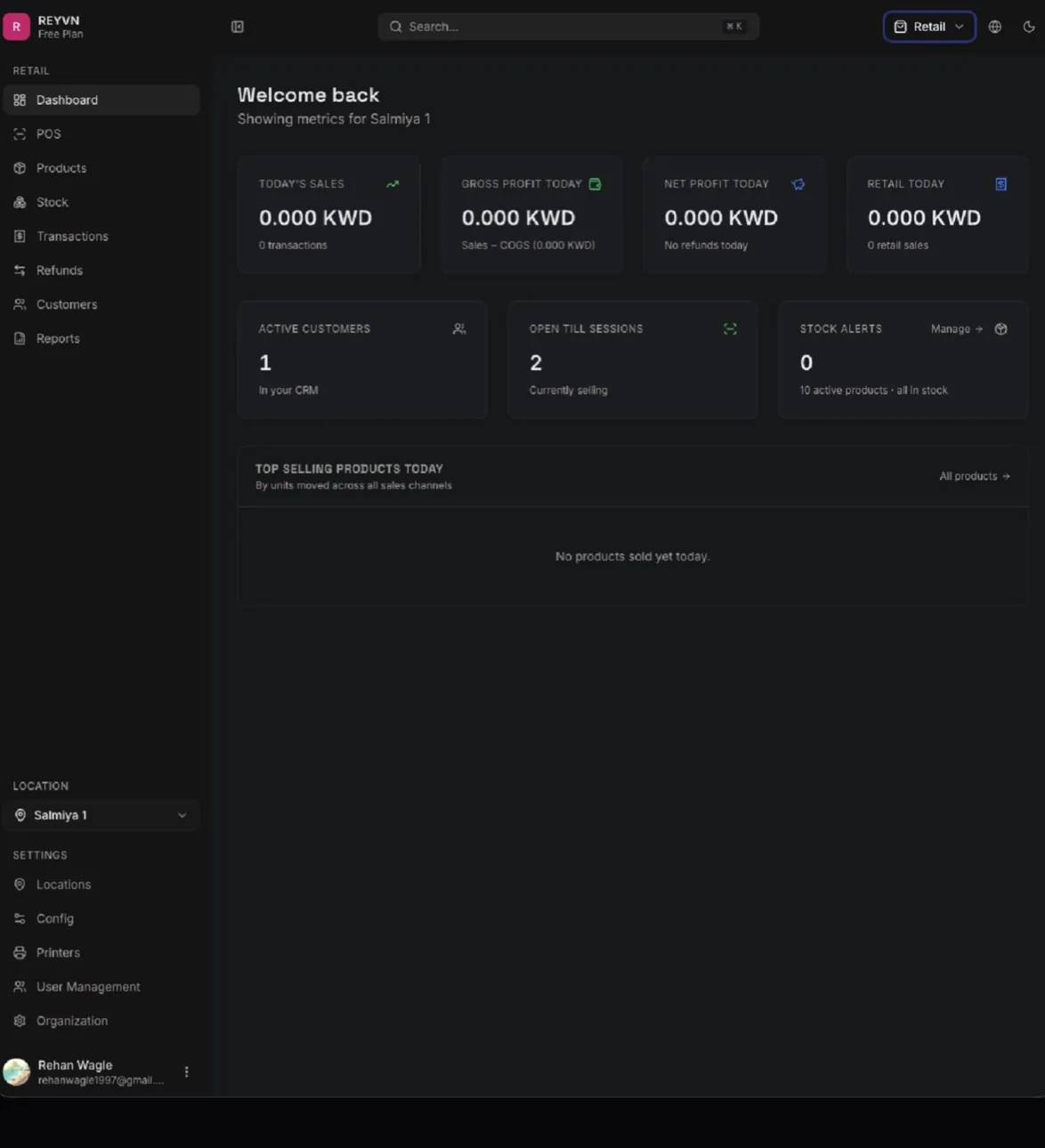Click Rehan Wagle profile avatar

(17, 1072)
